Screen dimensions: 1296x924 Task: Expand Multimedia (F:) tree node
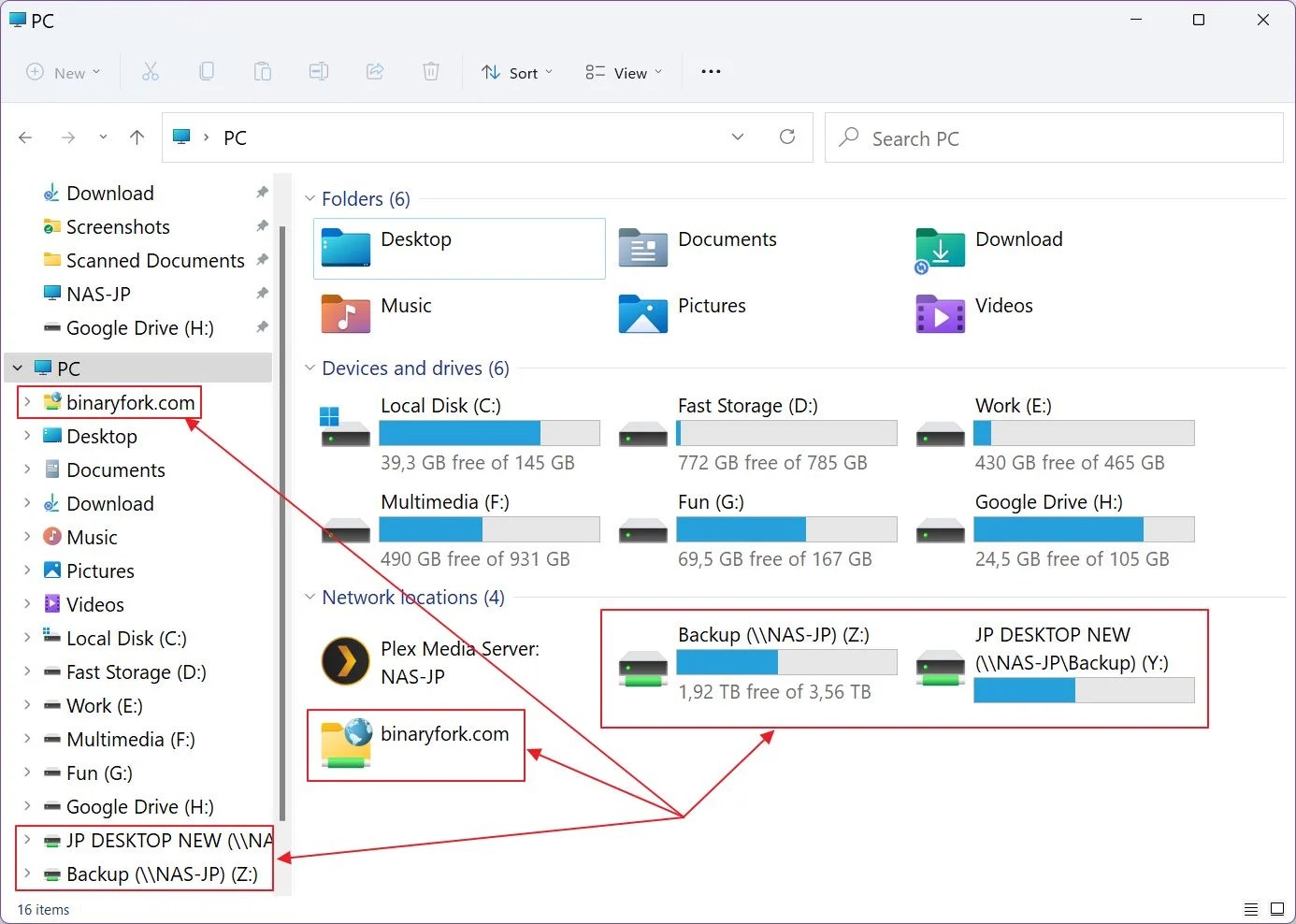pyautogui.click(x=27, y=739)
